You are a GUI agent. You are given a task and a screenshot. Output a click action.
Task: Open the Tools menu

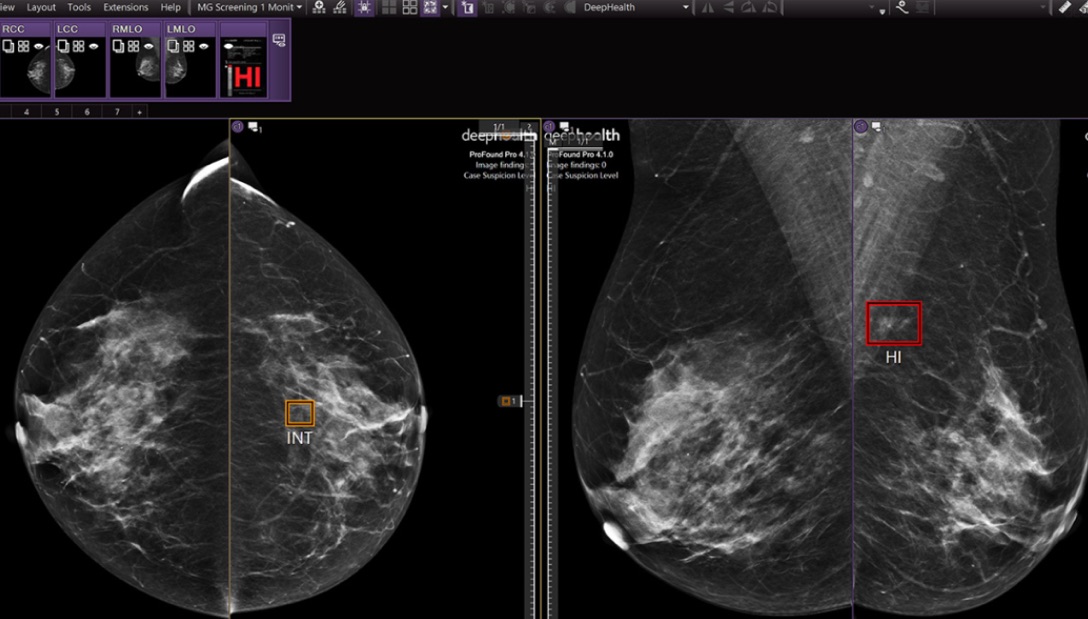[x=78, y=7]
